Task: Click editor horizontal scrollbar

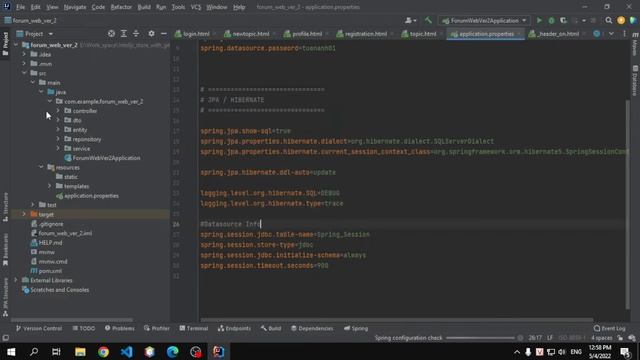Action: click(396, 320)
